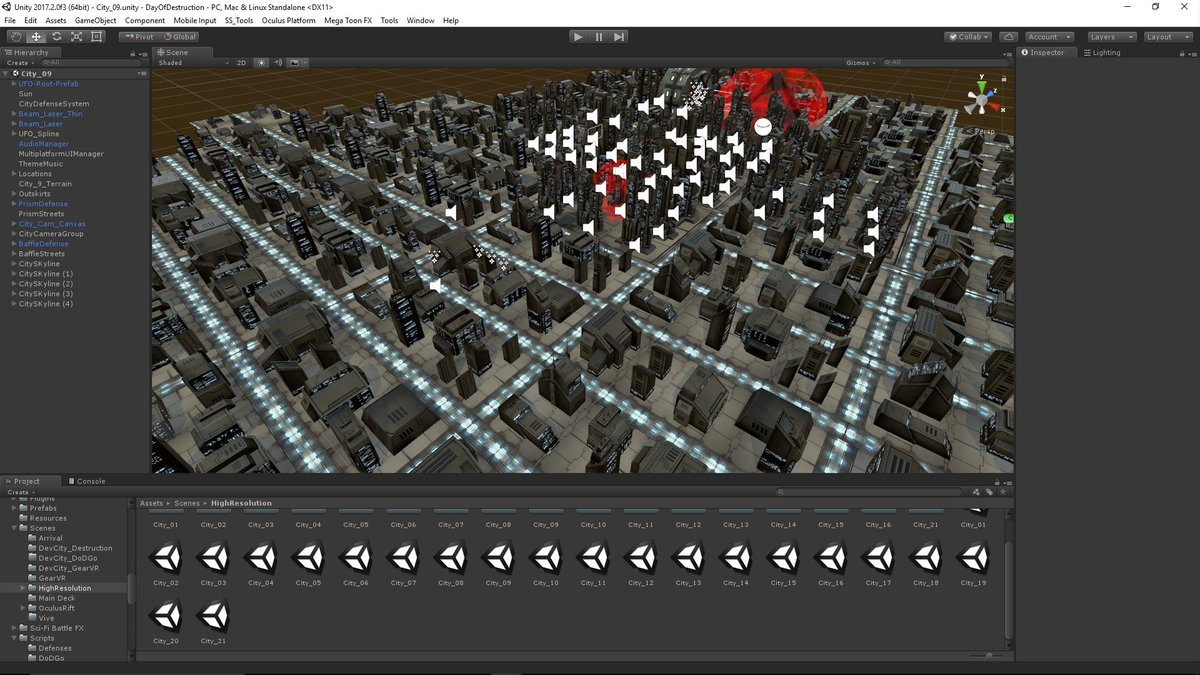1200x675 pixels.
Task: Toggle 2D scene view mode
Action: coord(241,63)
